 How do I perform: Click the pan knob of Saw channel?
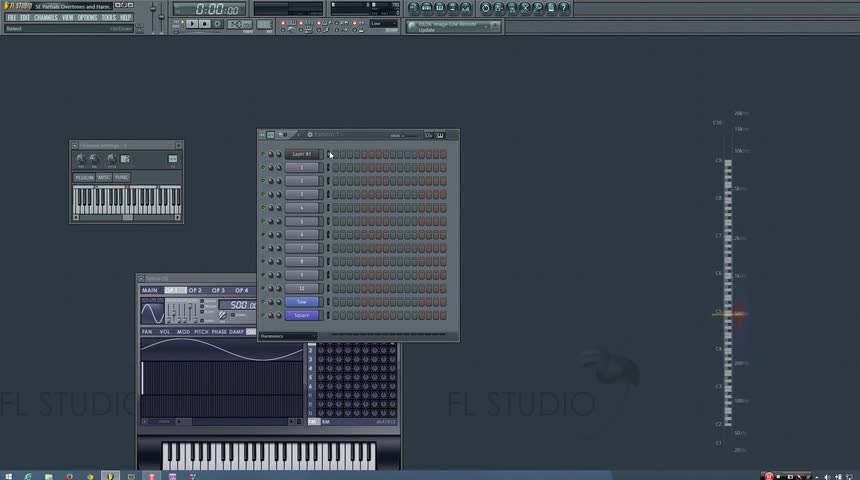tap(270, 302)
